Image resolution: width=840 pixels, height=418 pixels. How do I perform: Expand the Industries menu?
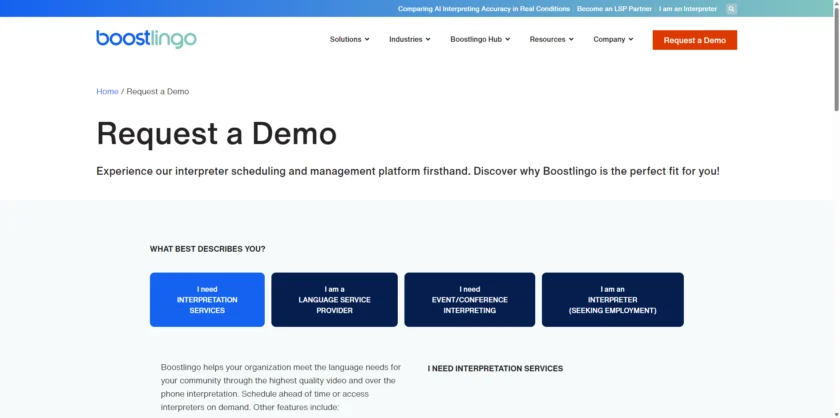pyautogui.click(x=410, y=39)
